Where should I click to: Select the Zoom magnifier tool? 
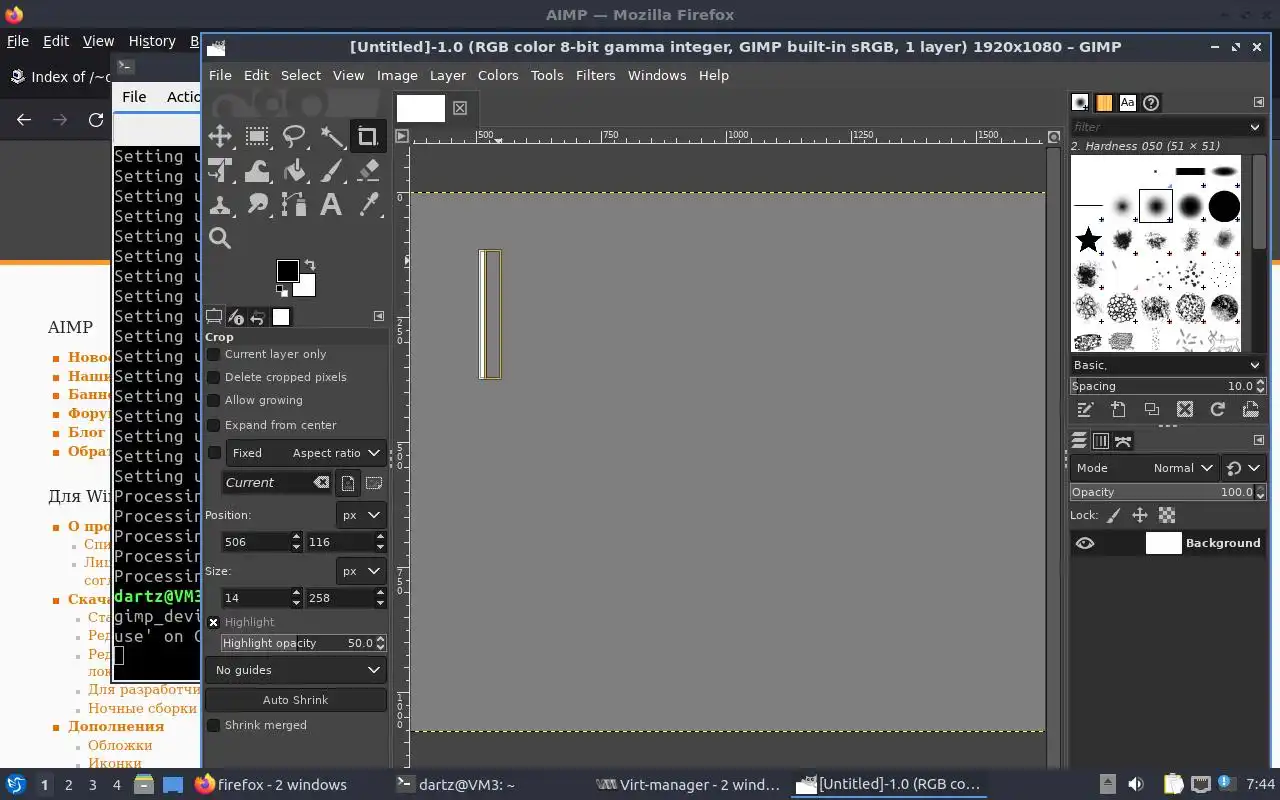[x=220, y=238]
